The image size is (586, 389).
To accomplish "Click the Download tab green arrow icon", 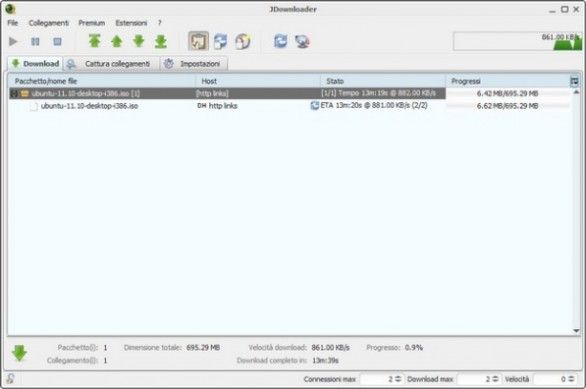I will click(x=16, y=63).
